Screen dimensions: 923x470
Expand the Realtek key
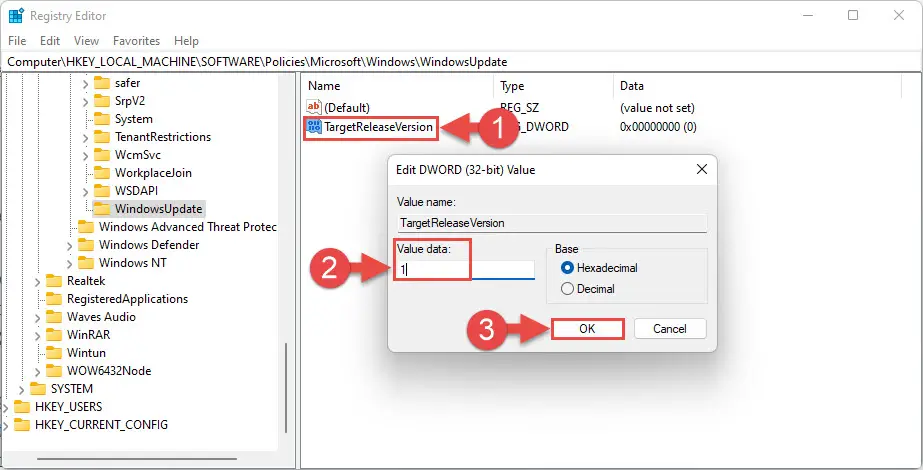tap(38, 282)
